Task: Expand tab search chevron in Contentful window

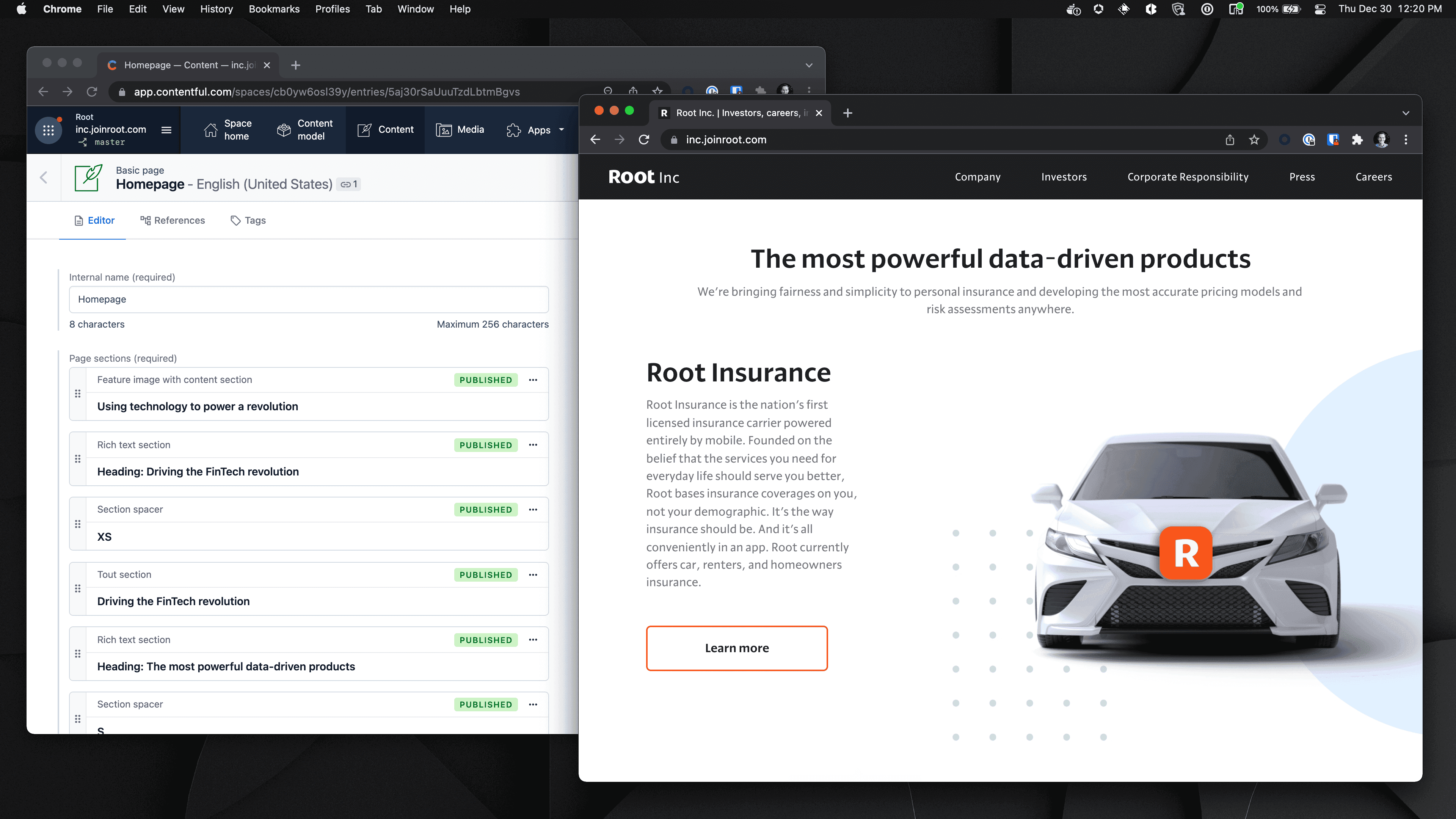Action: (809, 65)
